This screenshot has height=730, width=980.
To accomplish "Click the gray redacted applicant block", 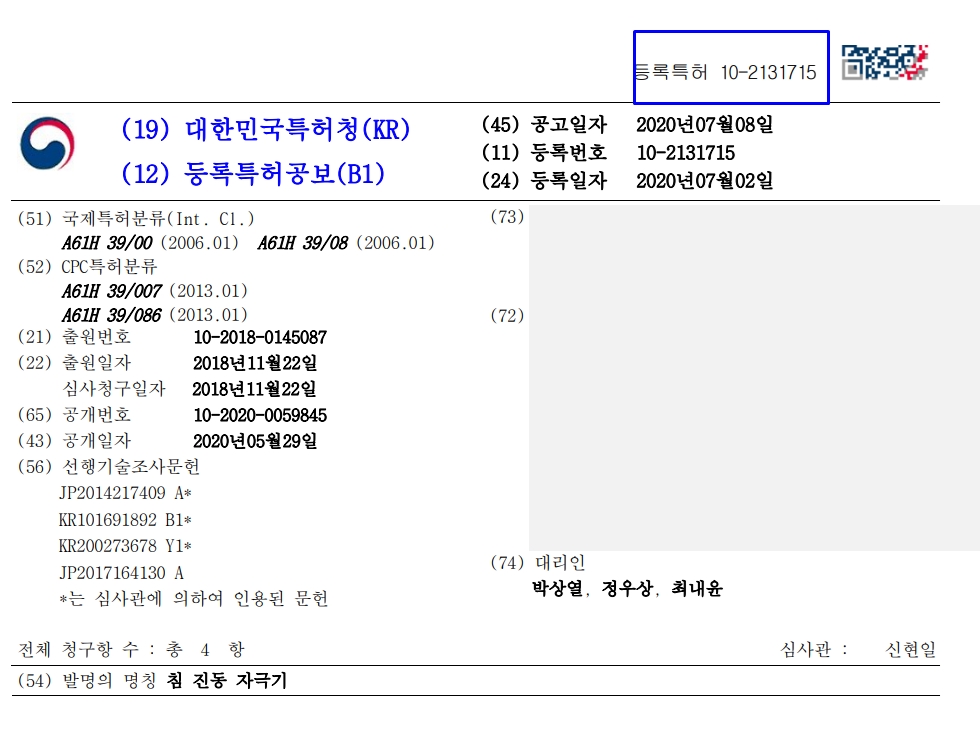I will pyautogui.click(x=754, y=378).
